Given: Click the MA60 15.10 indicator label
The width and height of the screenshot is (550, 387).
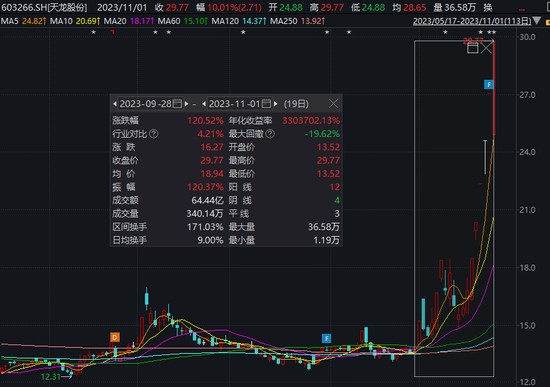Looking at the screenshot, I should [183, 21].
